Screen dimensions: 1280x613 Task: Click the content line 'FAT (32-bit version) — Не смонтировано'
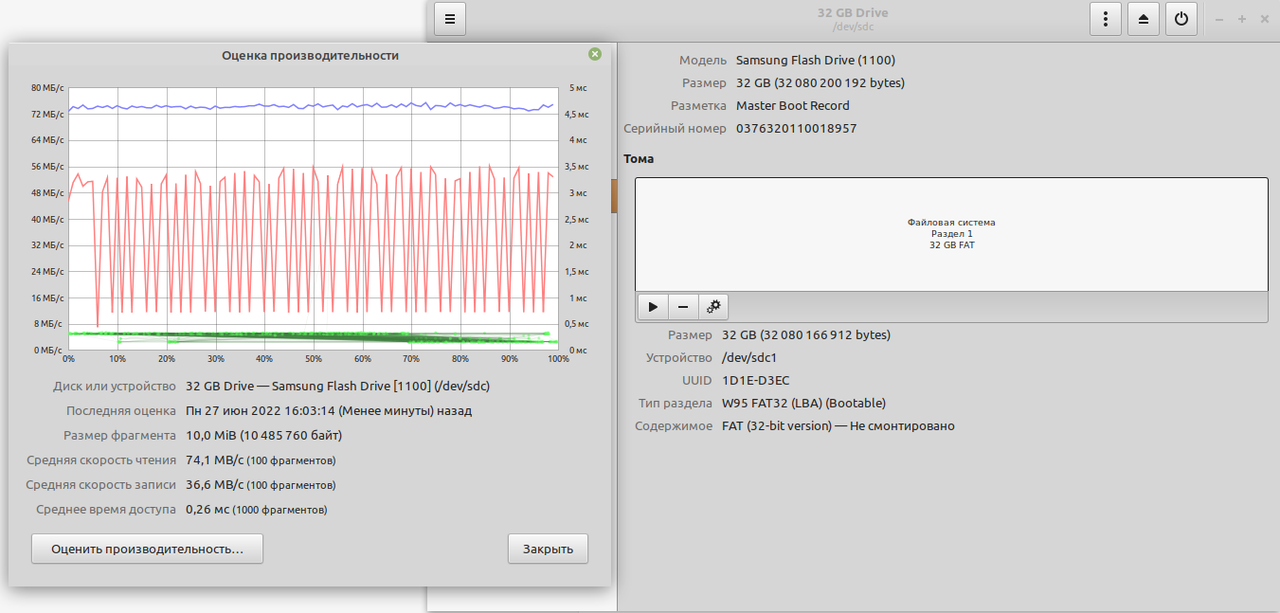click(x=838, y=426)
